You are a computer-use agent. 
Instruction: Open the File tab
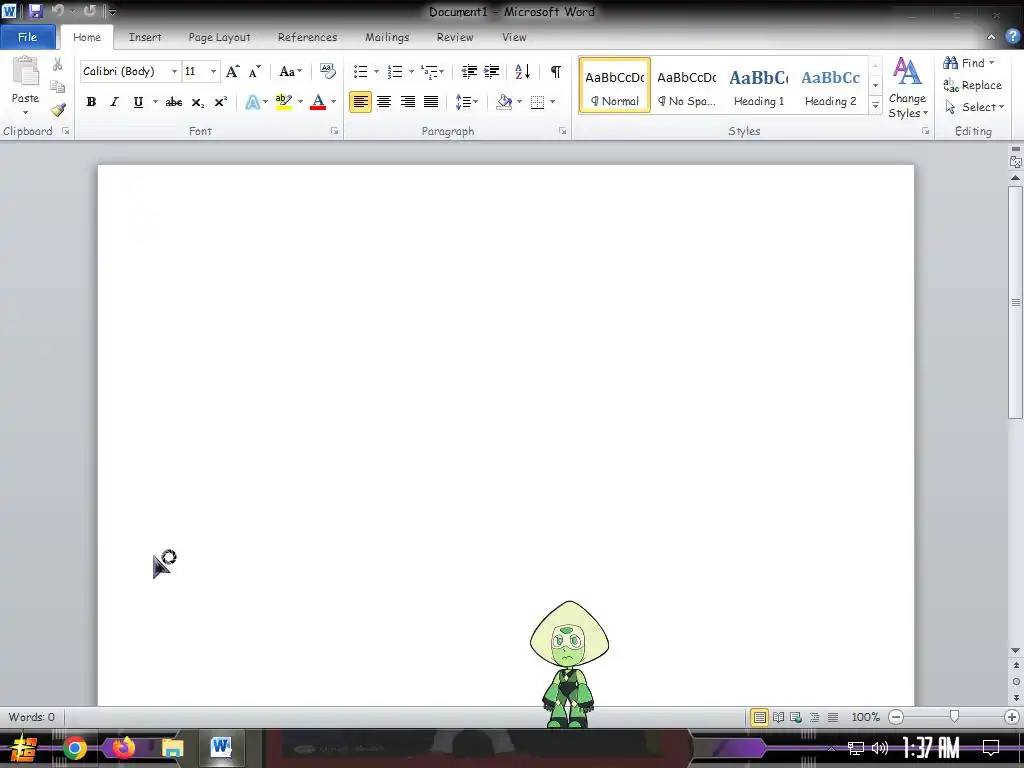point(27,37)
